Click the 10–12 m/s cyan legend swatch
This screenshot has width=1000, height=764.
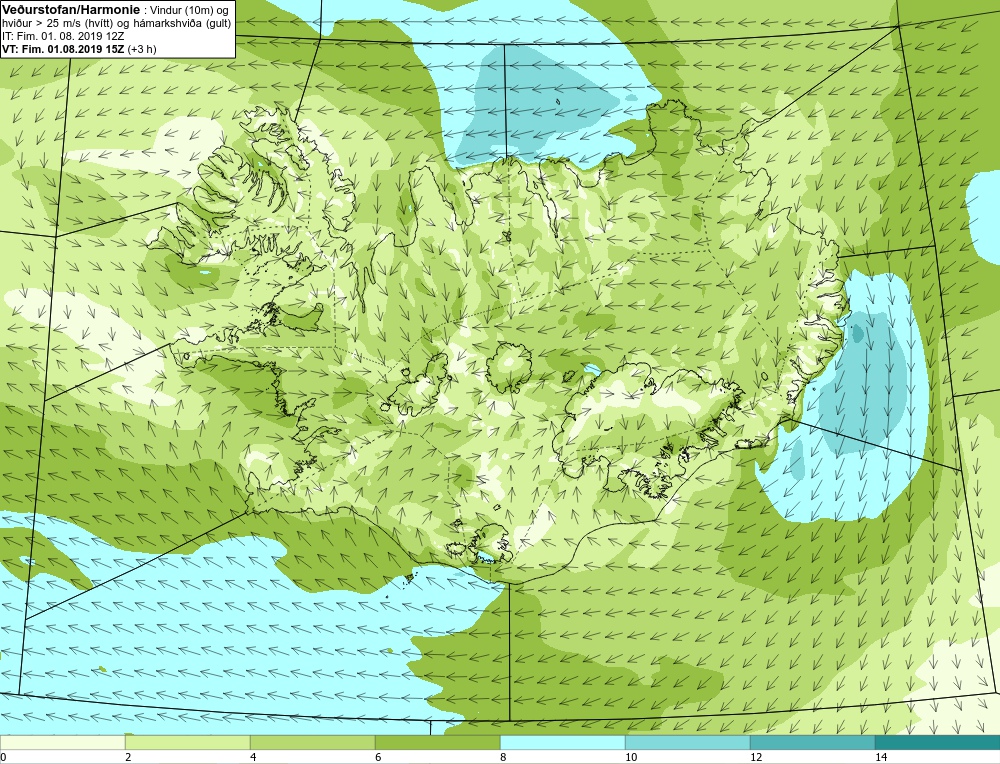click(688, 742)
